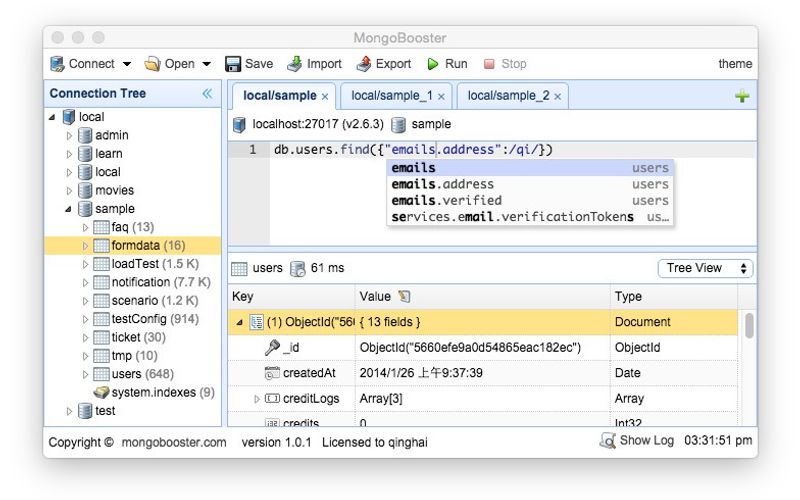Select the users collection in tree

[126, 374]
